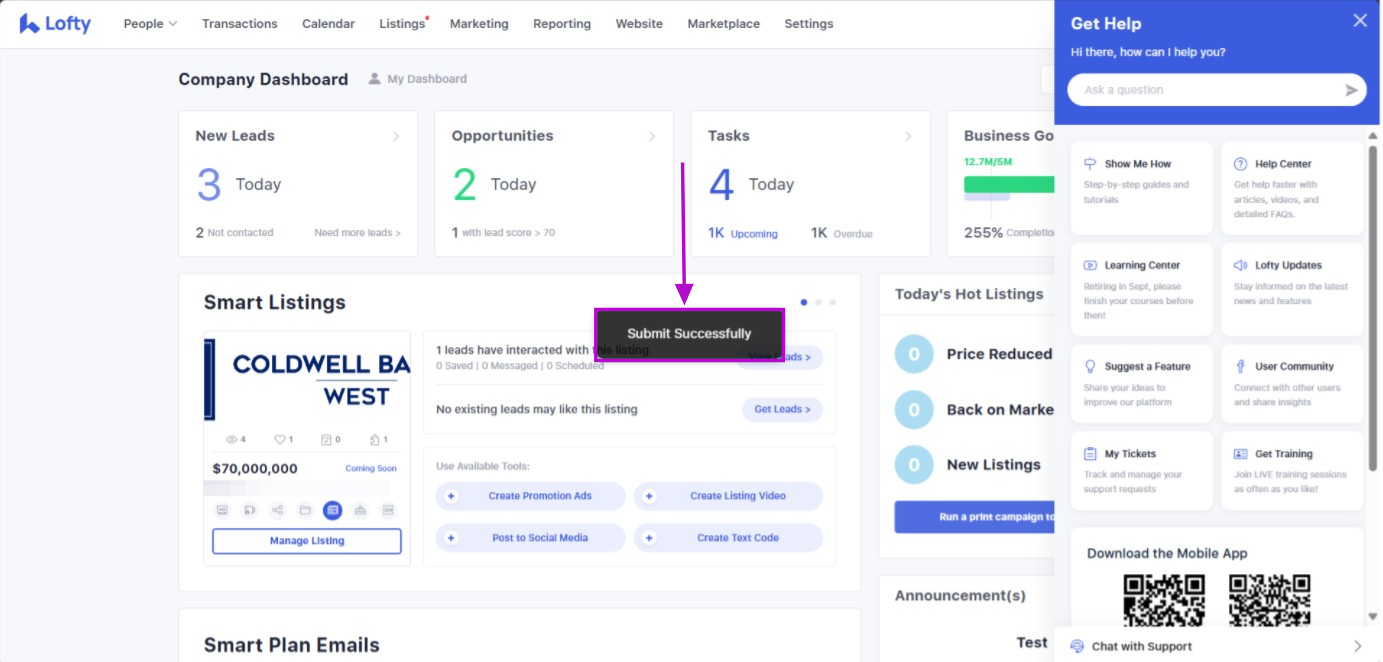
Task: Click the send arrow in Ask a question
Action: (x=1351, y=90)
